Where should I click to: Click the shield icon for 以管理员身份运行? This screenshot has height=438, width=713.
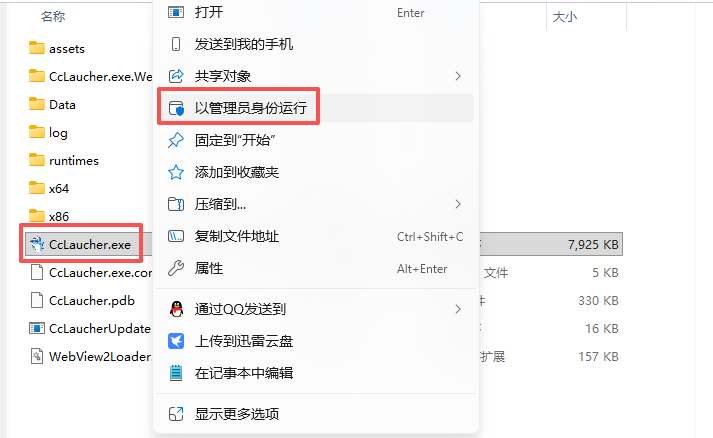[x=176, y=108]
